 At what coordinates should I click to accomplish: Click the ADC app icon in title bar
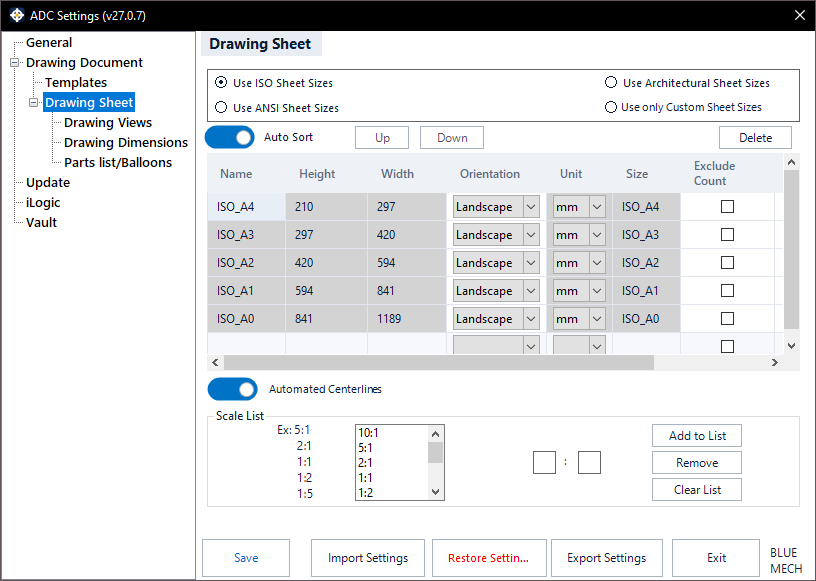[17, 15]
